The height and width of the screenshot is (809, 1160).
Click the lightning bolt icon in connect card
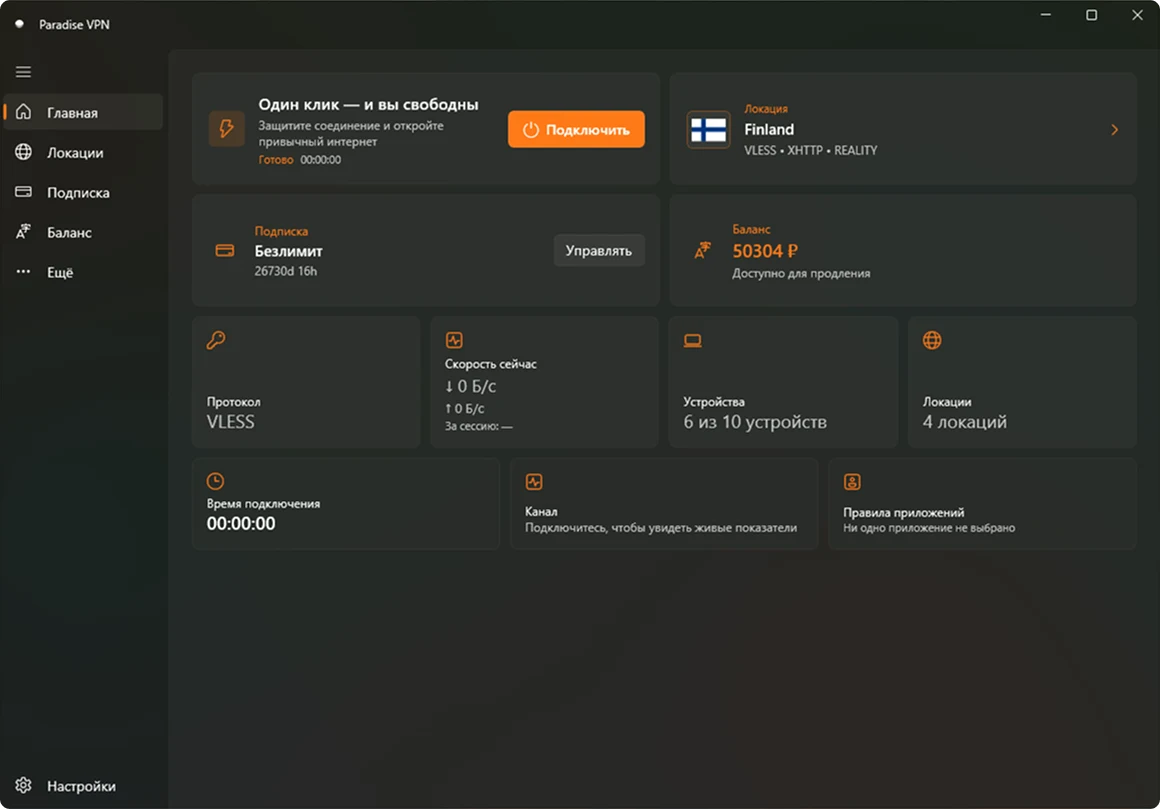click(x=226, y=129)
